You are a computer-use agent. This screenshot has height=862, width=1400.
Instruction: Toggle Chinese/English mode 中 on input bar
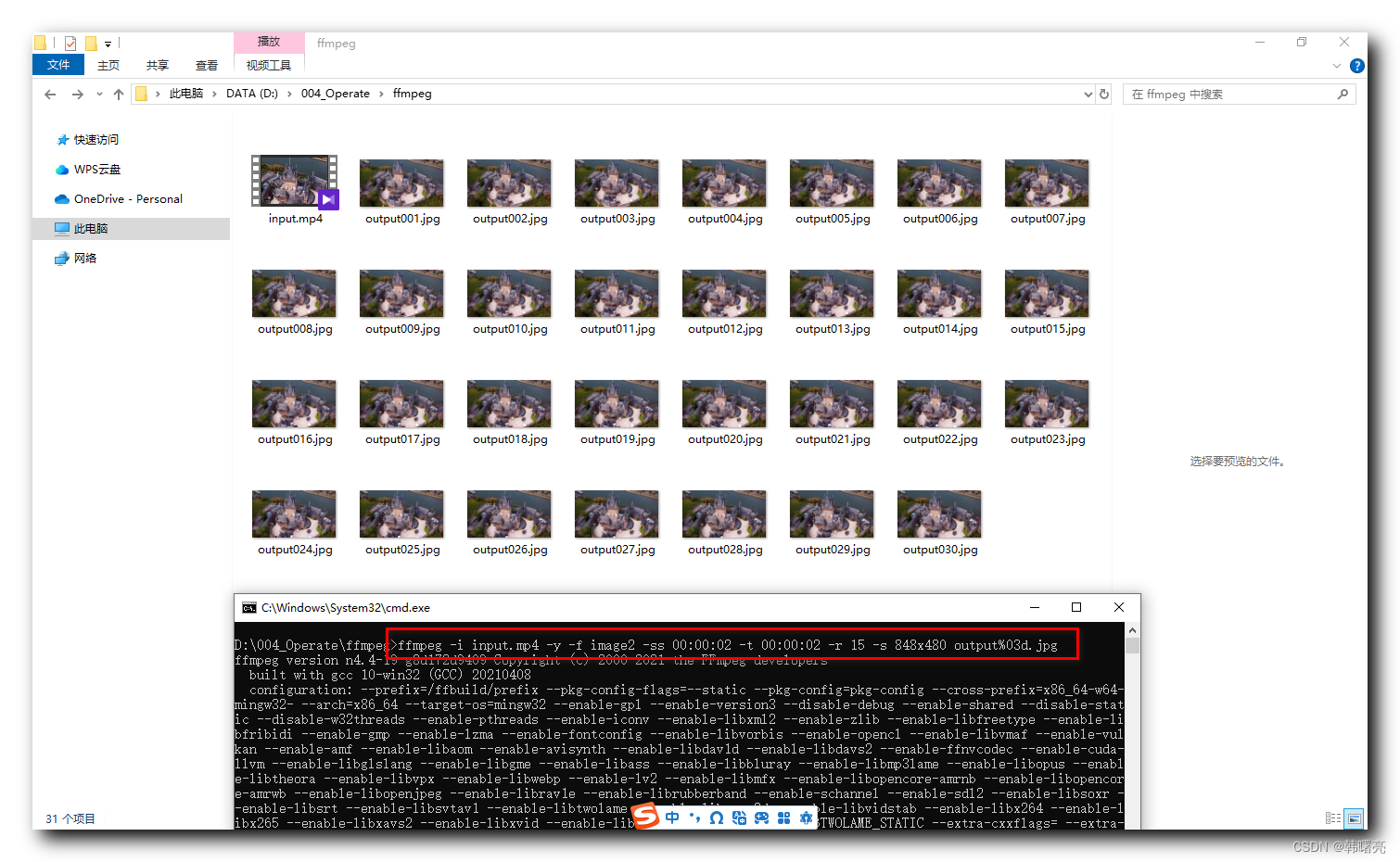[672, 818]
